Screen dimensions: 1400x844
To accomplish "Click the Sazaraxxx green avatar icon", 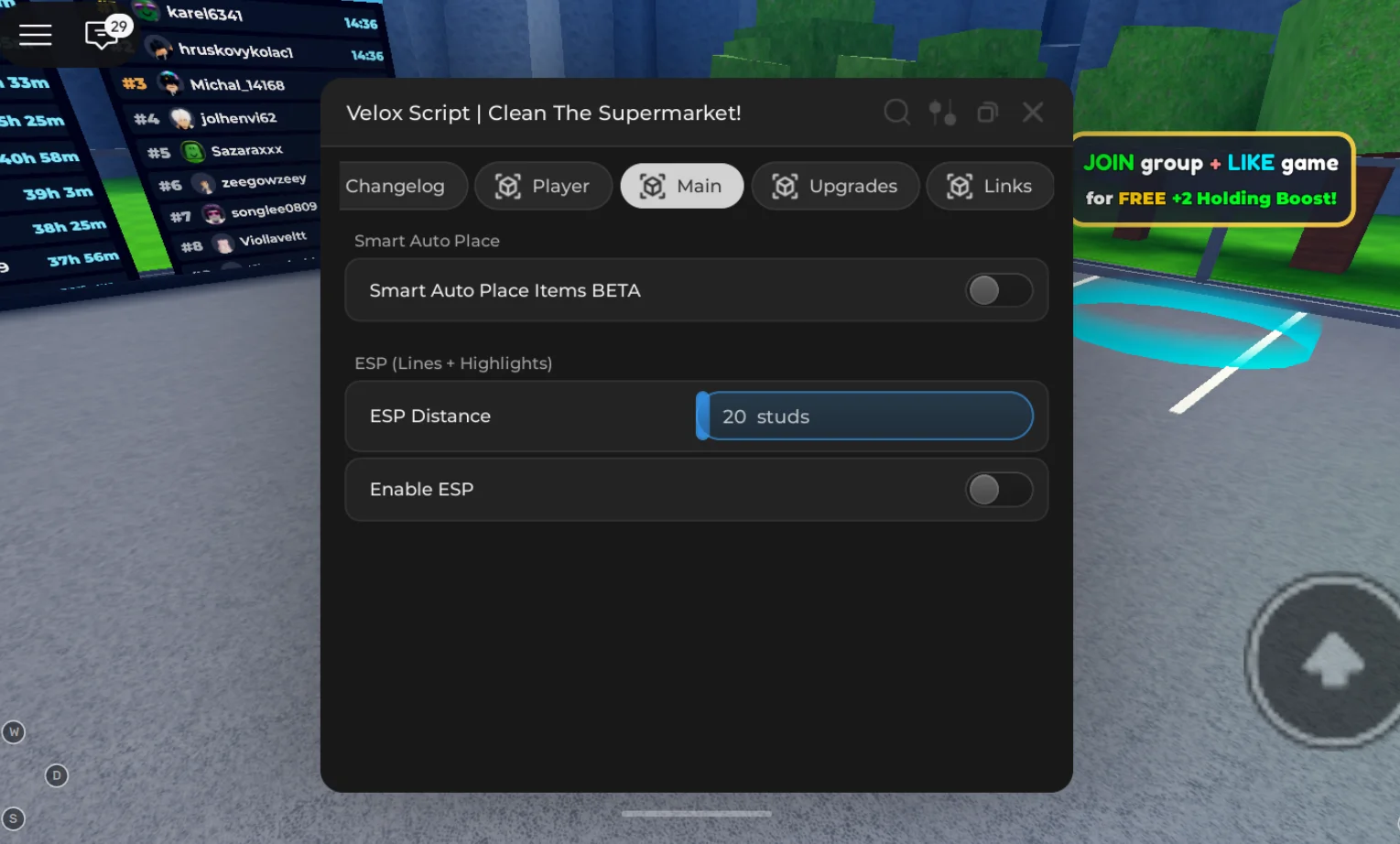I will (x=192, y=151).
